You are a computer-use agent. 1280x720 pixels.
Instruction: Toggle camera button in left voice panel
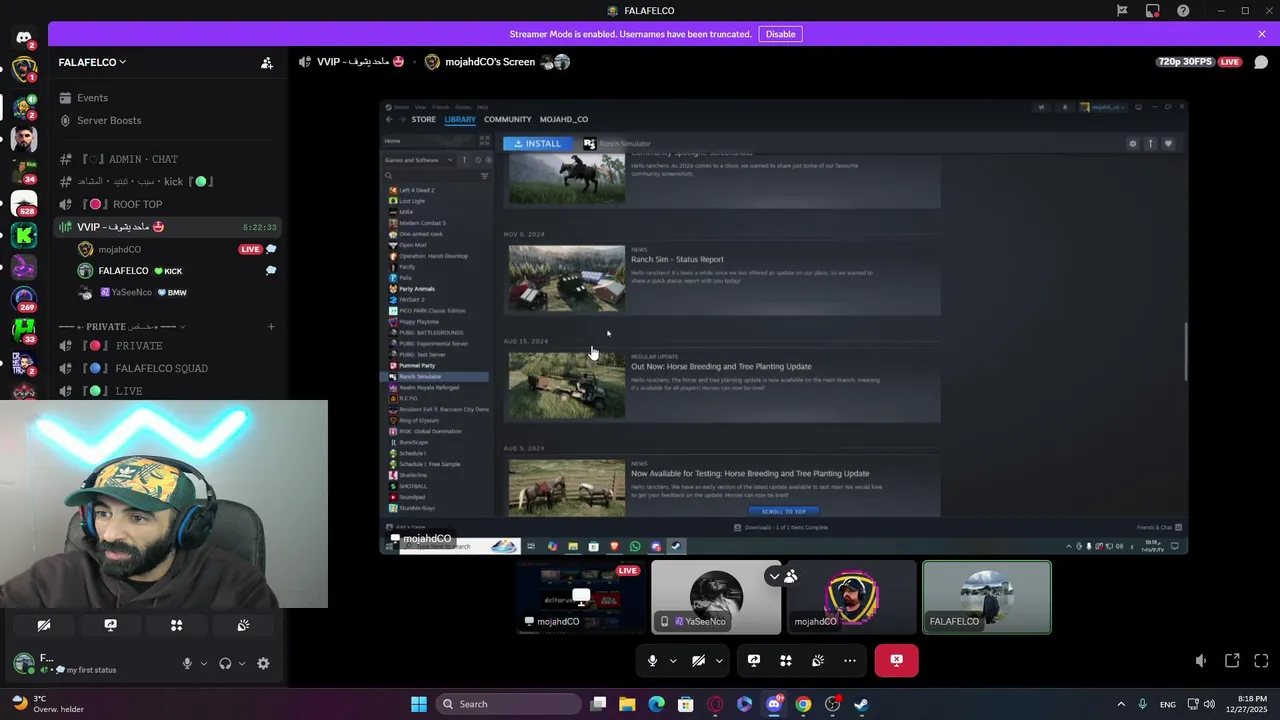pyautogui.click(x=44, y=625)
